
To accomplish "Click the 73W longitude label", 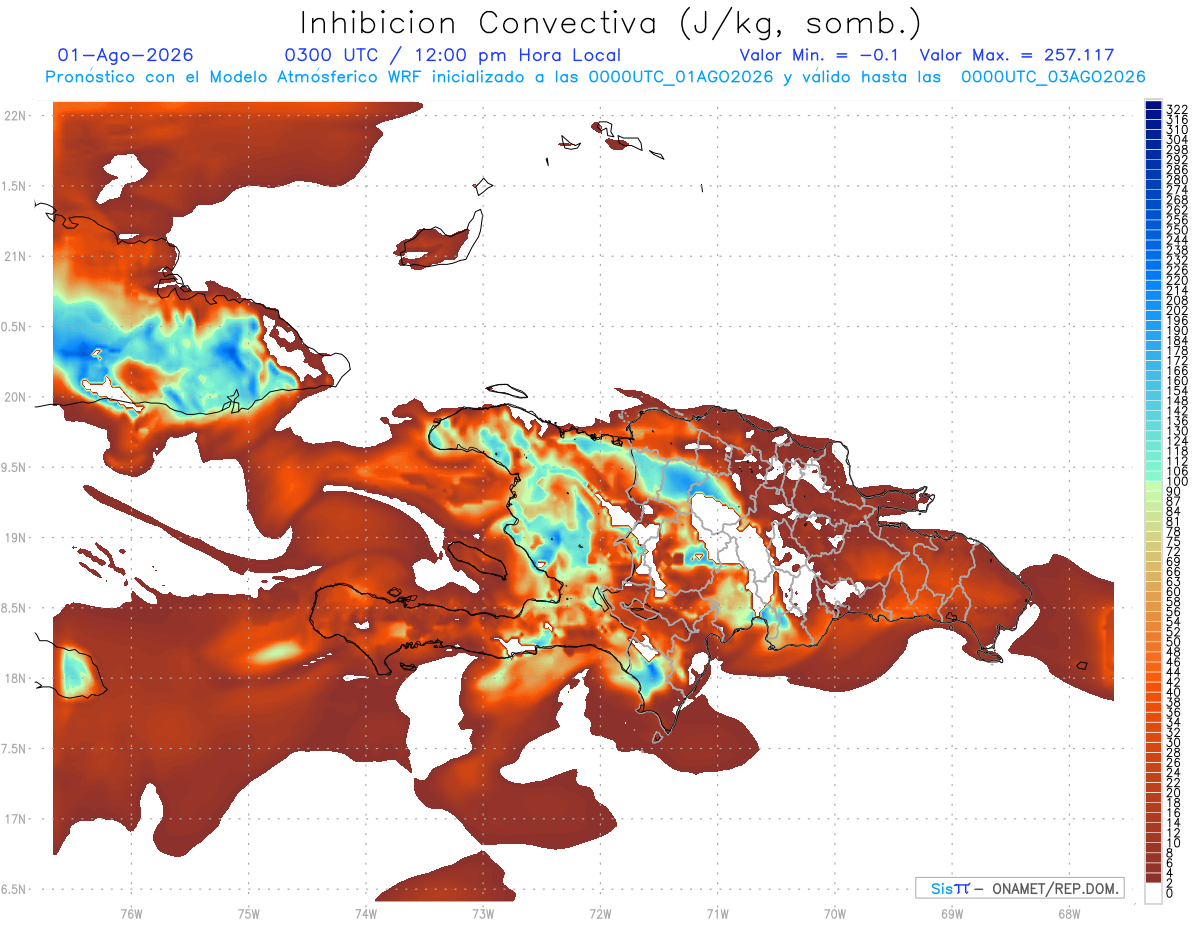I will [x=483, y=914].
